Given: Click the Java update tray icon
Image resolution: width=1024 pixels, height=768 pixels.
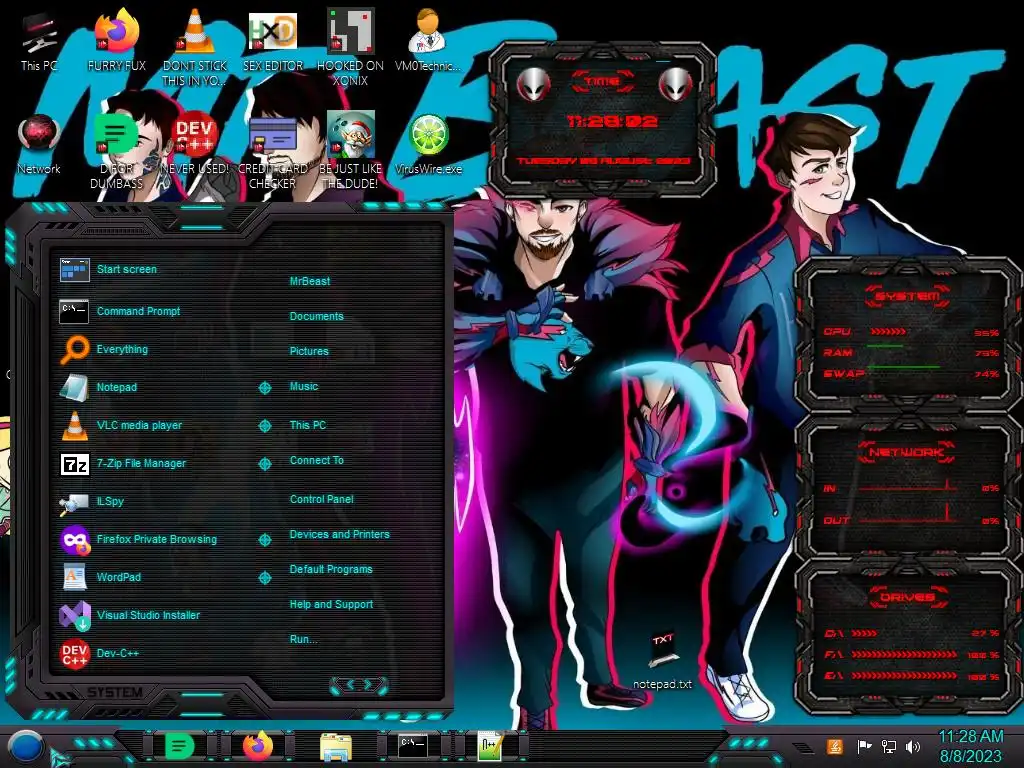Looking at the screenshot, I should (x=834, y=746).
